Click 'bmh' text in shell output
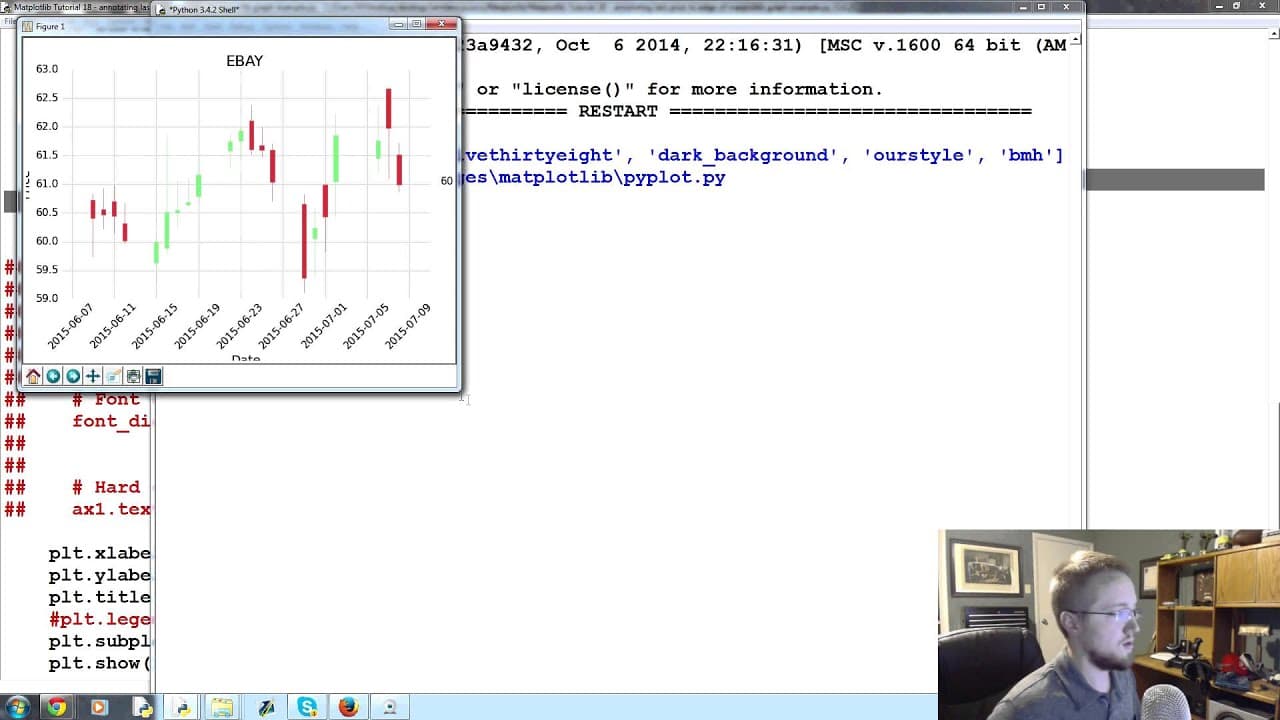This screenshot has height=720, width=1280. pyautogui.click(x=1026, y=155)
